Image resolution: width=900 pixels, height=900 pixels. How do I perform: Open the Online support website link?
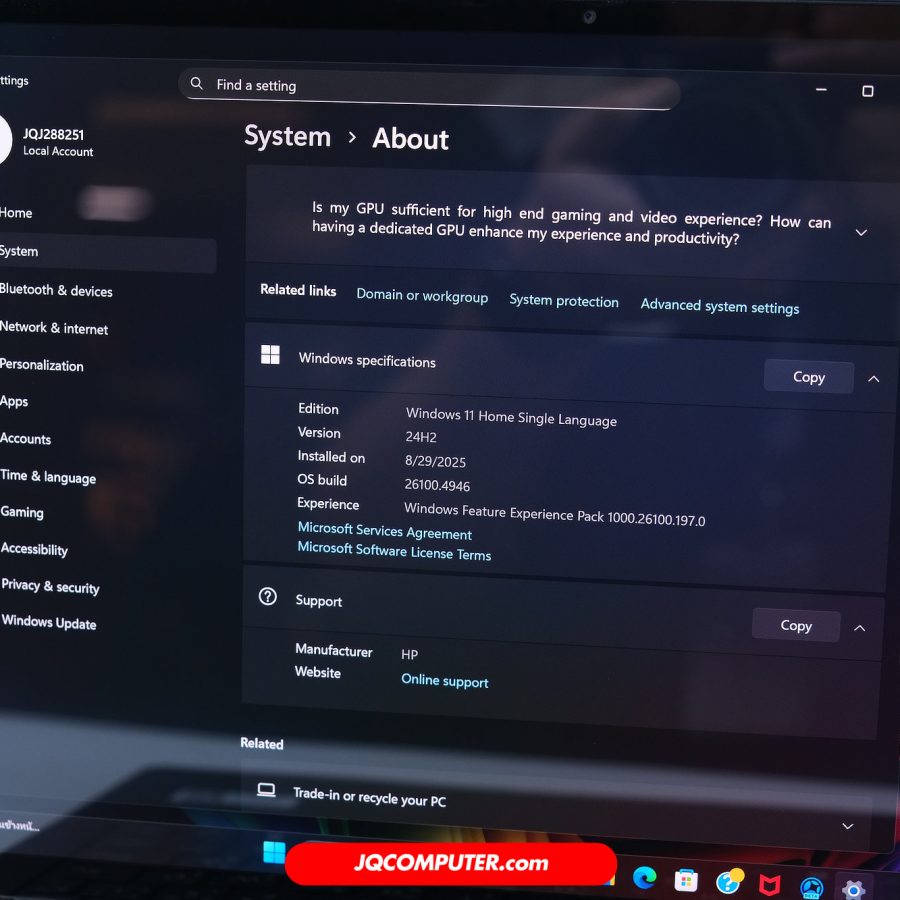tap(445, 681)
